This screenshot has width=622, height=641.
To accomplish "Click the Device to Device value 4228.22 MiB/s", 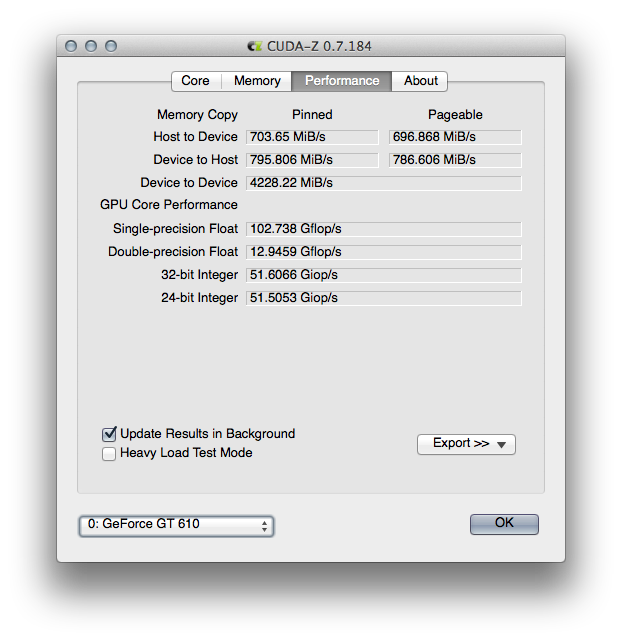I will (384, 183).
